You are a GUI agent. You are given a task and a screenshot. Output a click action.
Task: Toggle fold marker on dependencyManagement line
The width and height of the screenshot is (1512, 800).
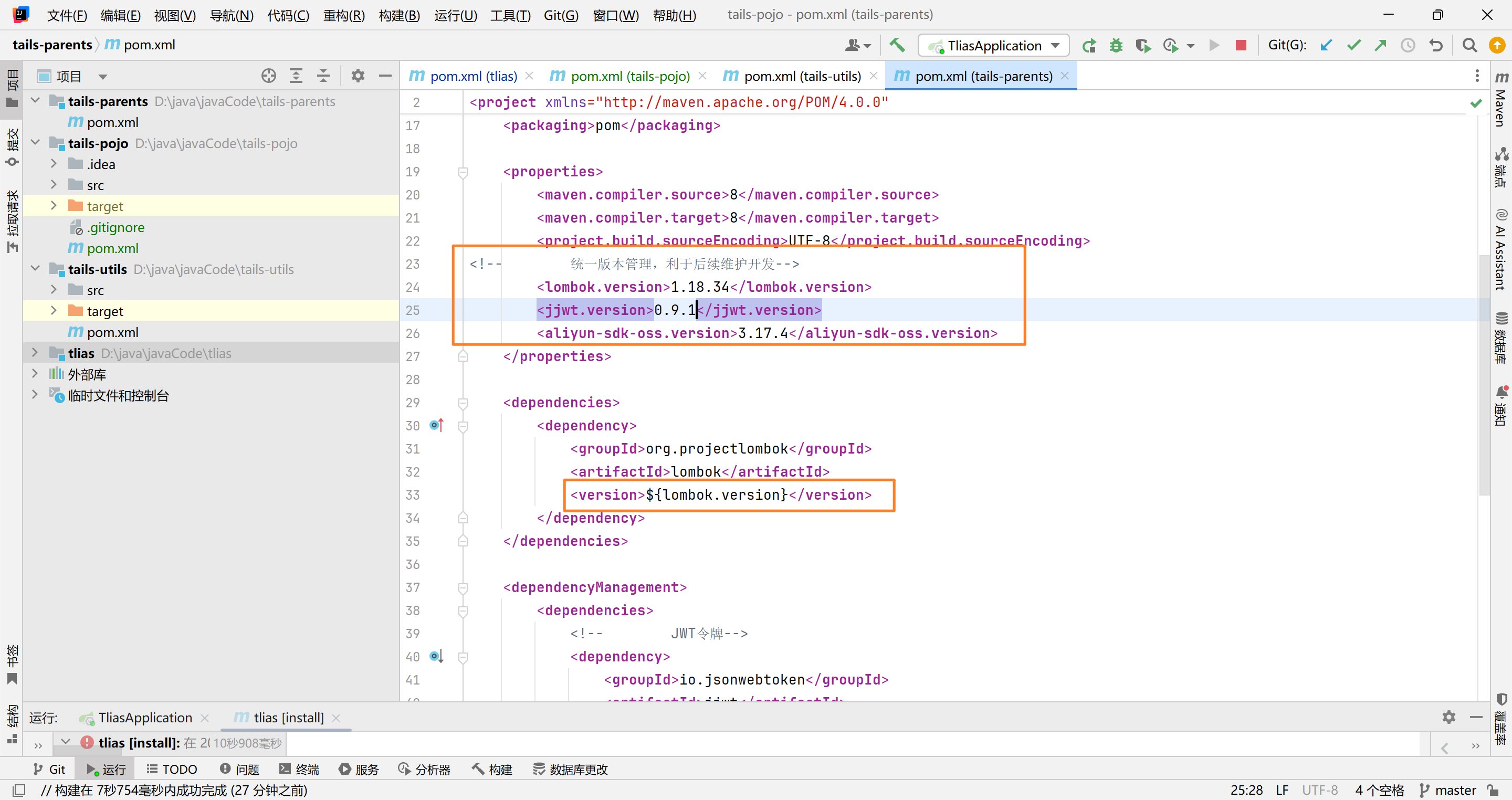tap(463, 587)
